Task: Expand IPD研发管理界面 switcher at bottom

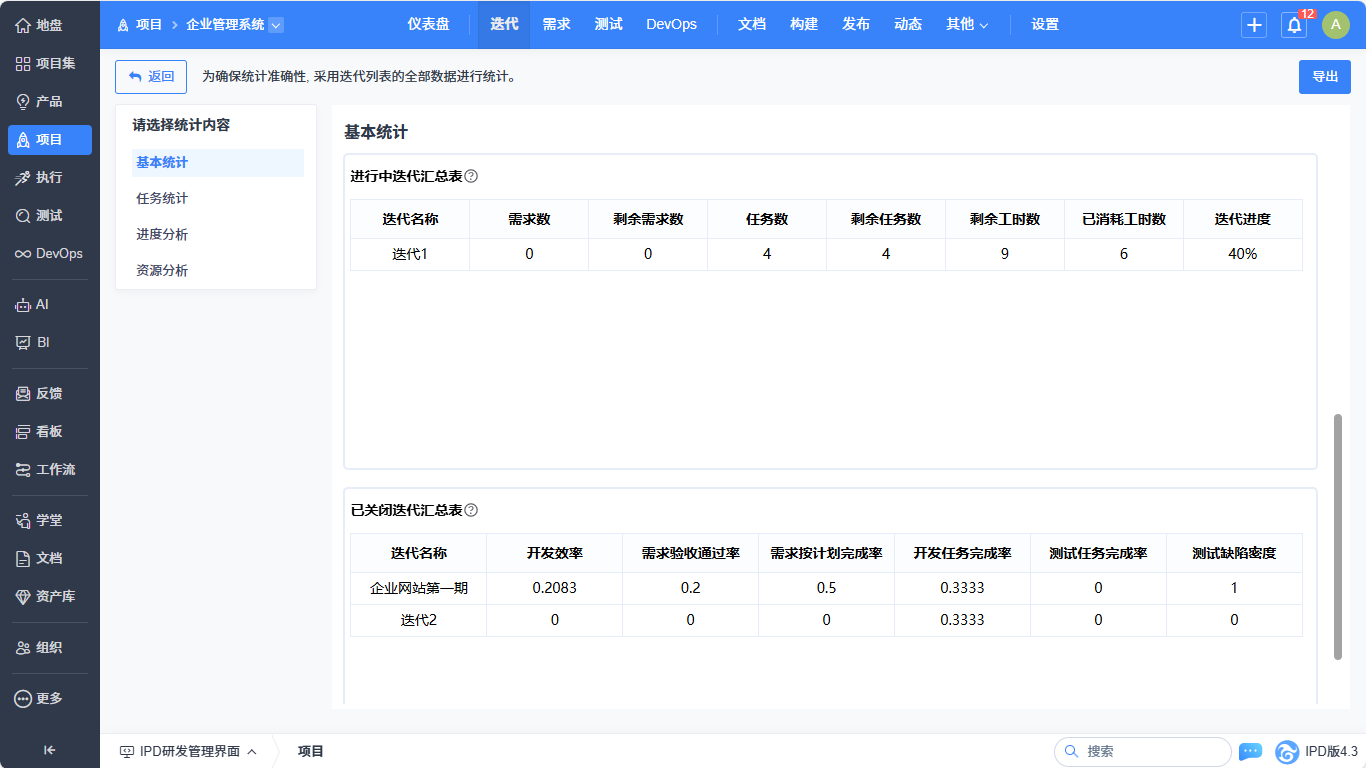Action: pyautogui.click(x=188, y=751)
